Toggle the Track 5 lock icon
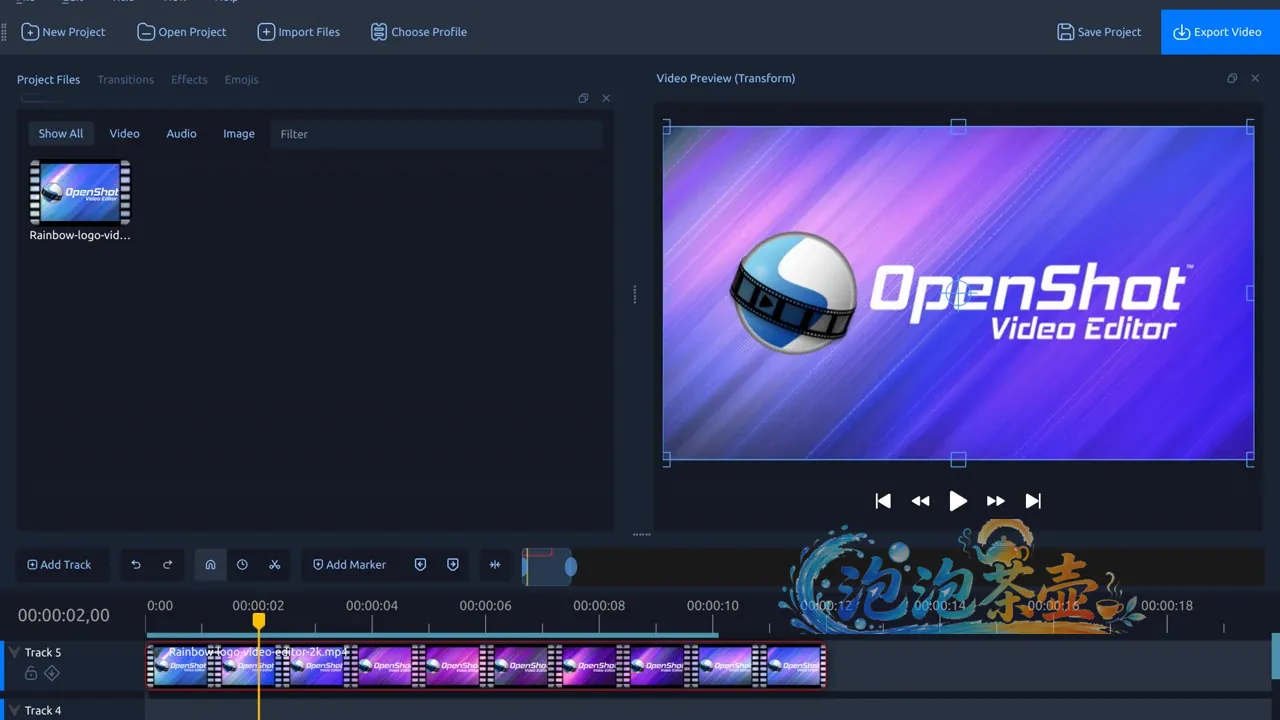 31,674
